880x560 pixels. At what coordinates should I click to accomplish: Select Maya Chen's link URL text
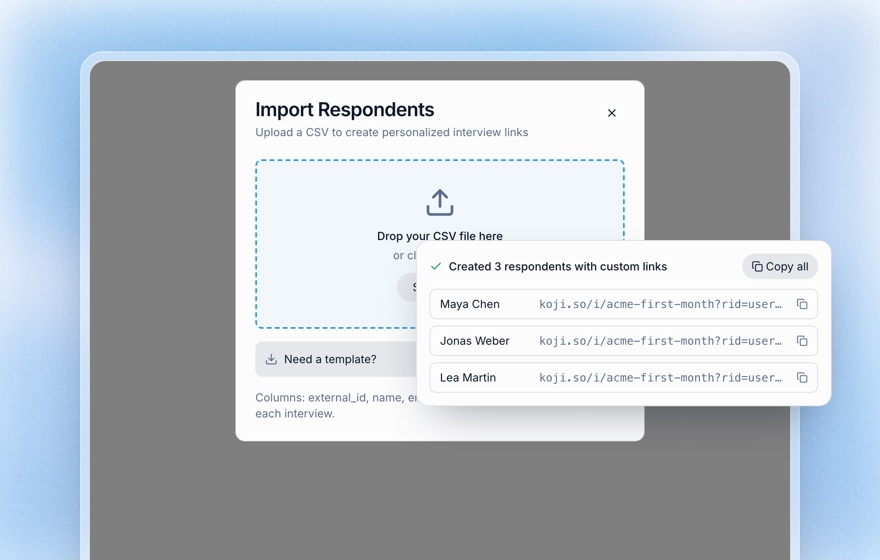(660, 304)
